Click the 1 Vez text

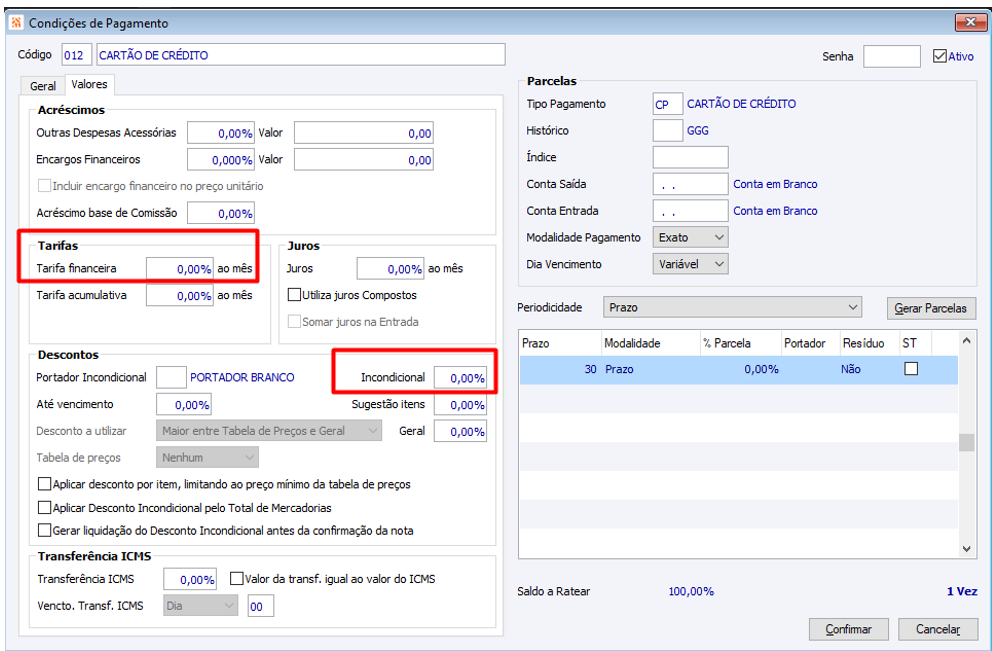962,592
